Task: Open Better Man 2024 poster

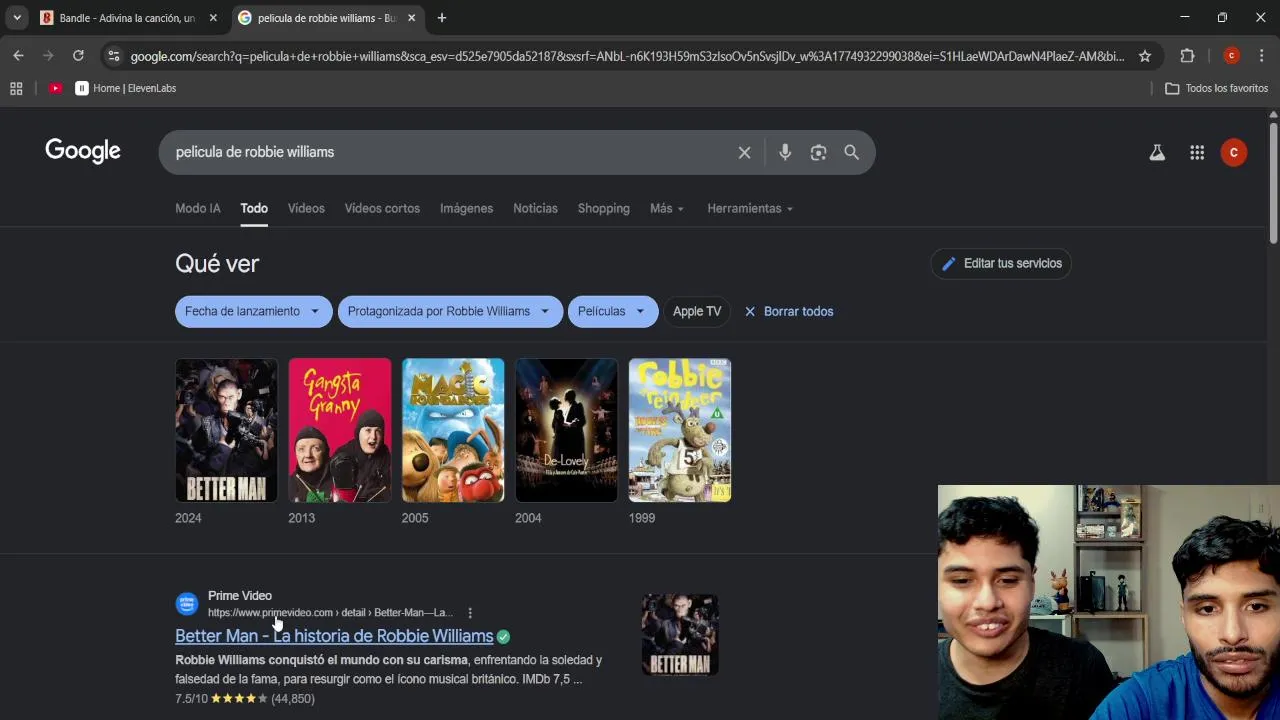Action: (227, 430)
